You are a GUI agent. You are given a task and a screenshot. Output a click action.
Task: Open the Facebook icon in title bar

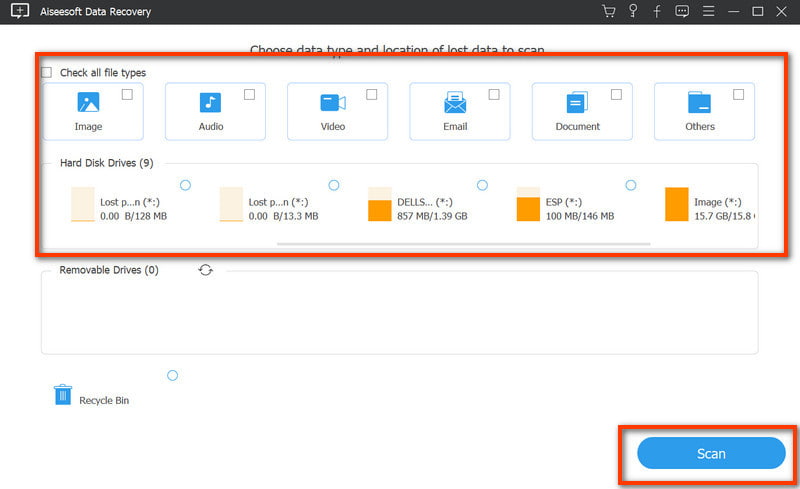point(657,11)
